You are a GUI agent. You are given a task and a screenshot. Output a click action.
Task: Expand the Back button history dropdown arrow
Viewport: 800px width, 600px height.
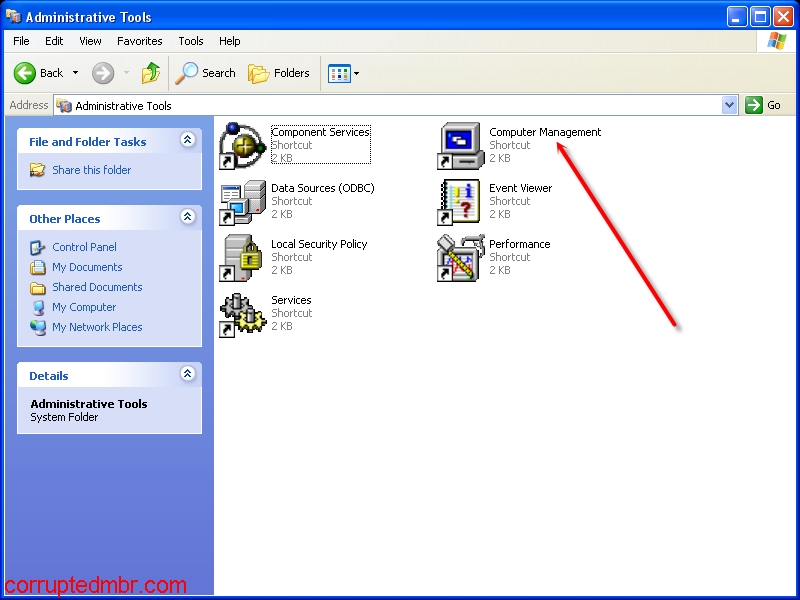tap(75, 73)
